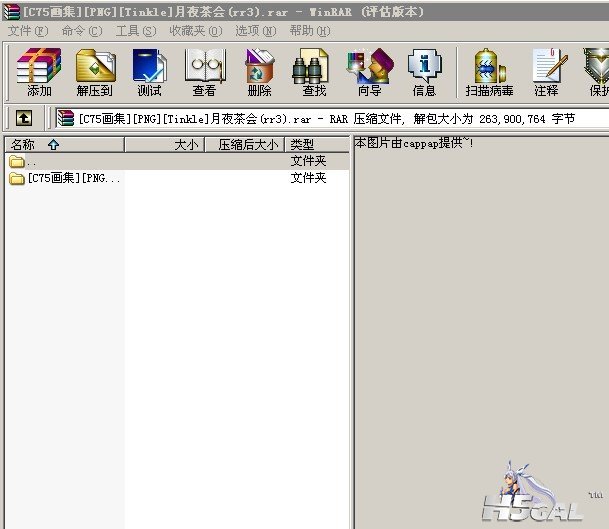
Task: Open the 命令(C) menu
Action: [82, 31]
